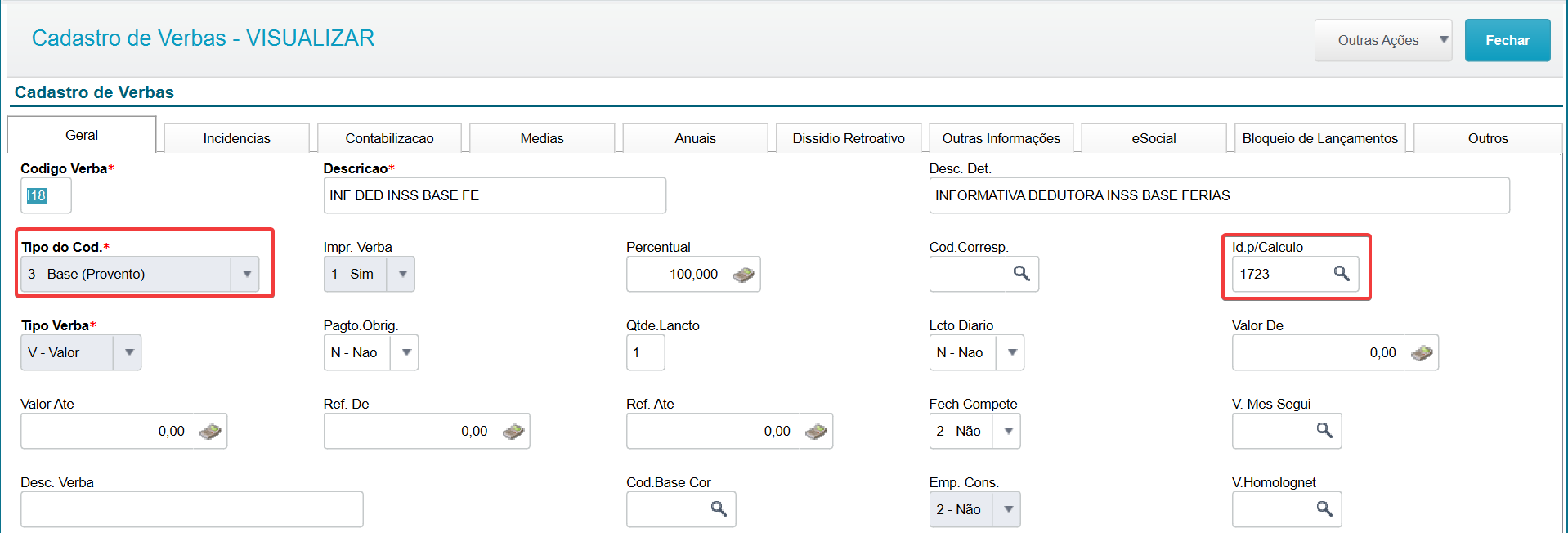Open the Outras Ações menu button

1383,40
